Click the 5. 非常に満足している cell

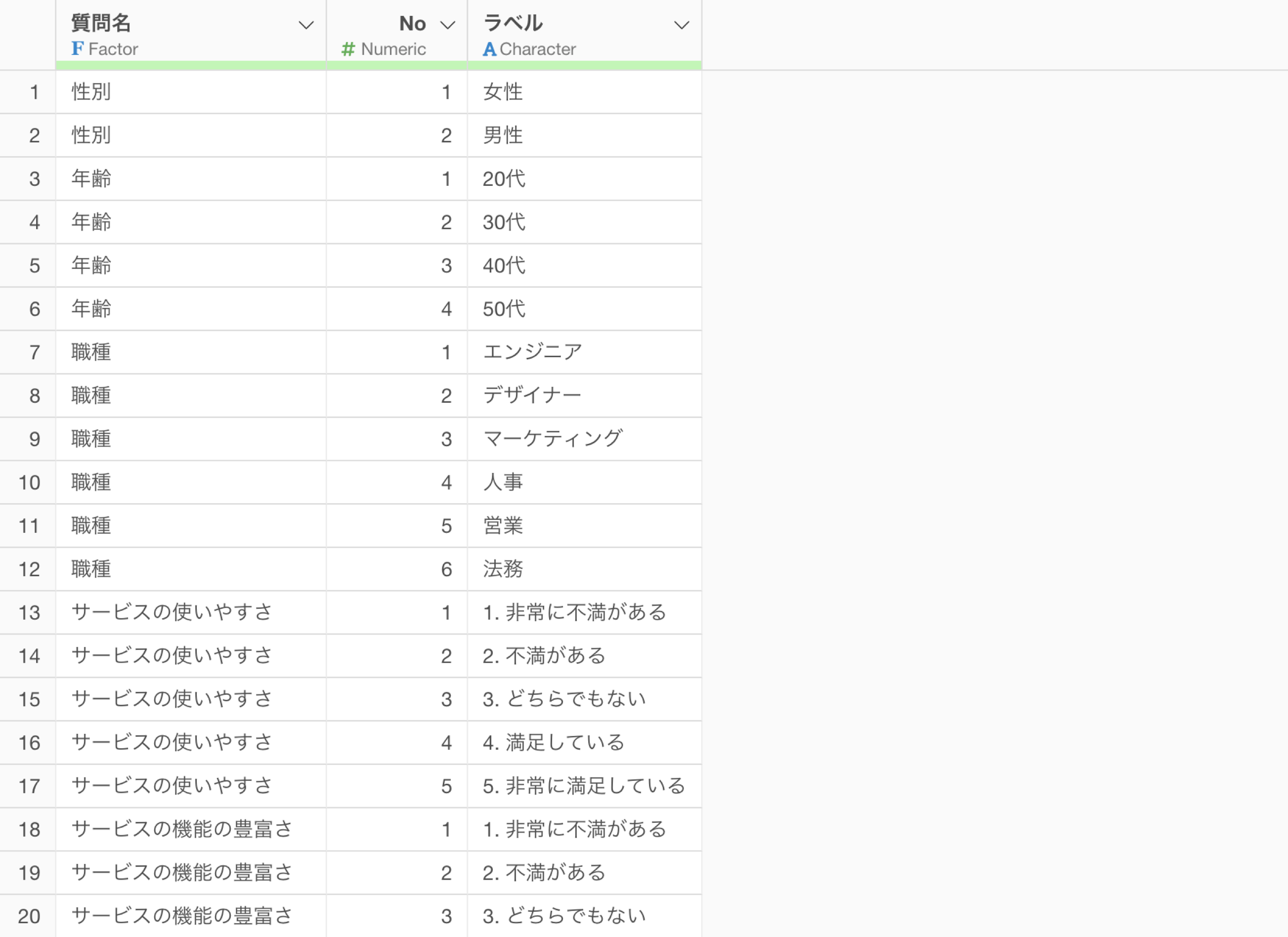coord(583,786)
